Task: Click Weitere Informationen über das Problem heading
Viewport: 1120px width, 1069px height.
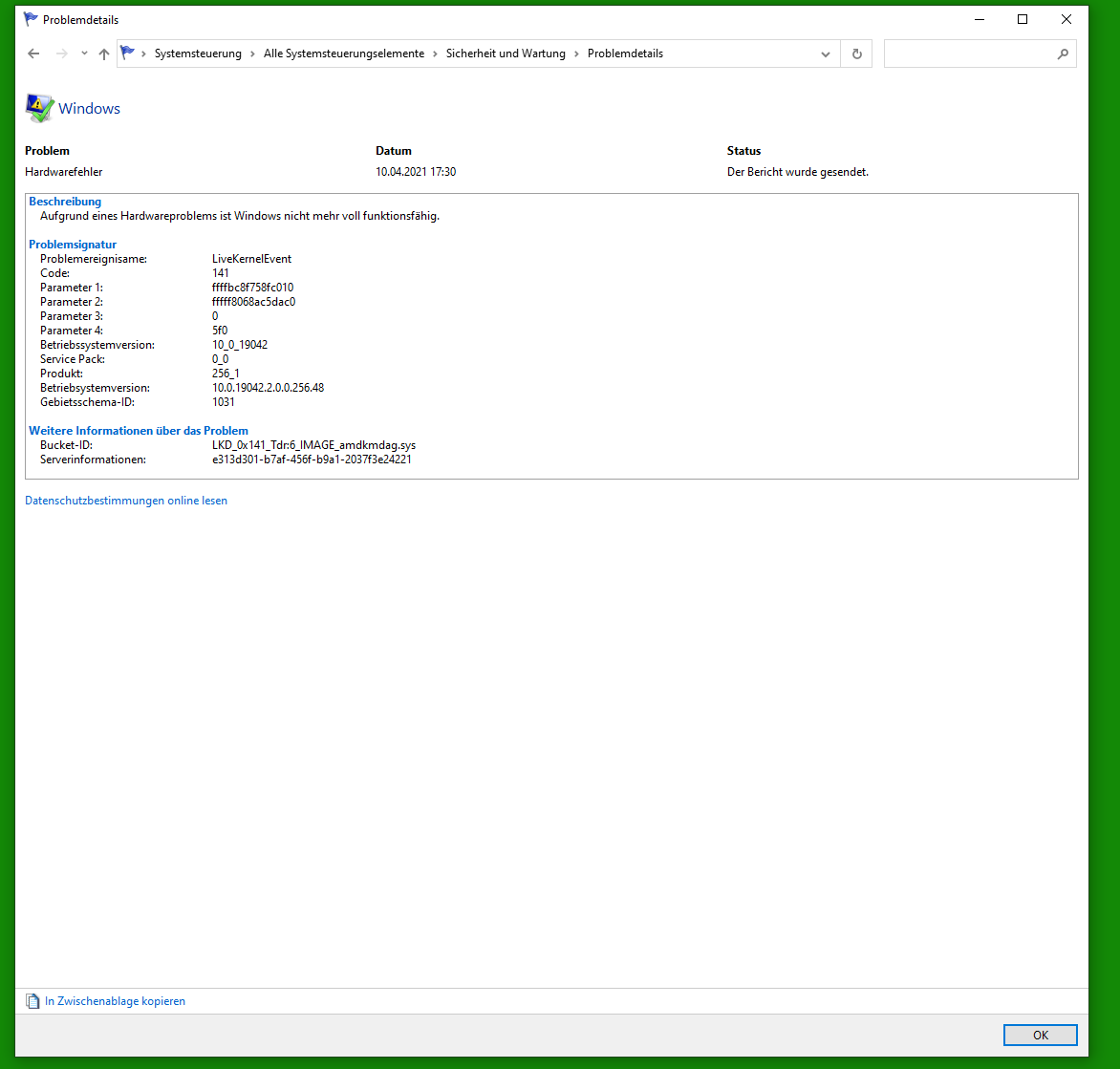Action: tap(139, 431)
